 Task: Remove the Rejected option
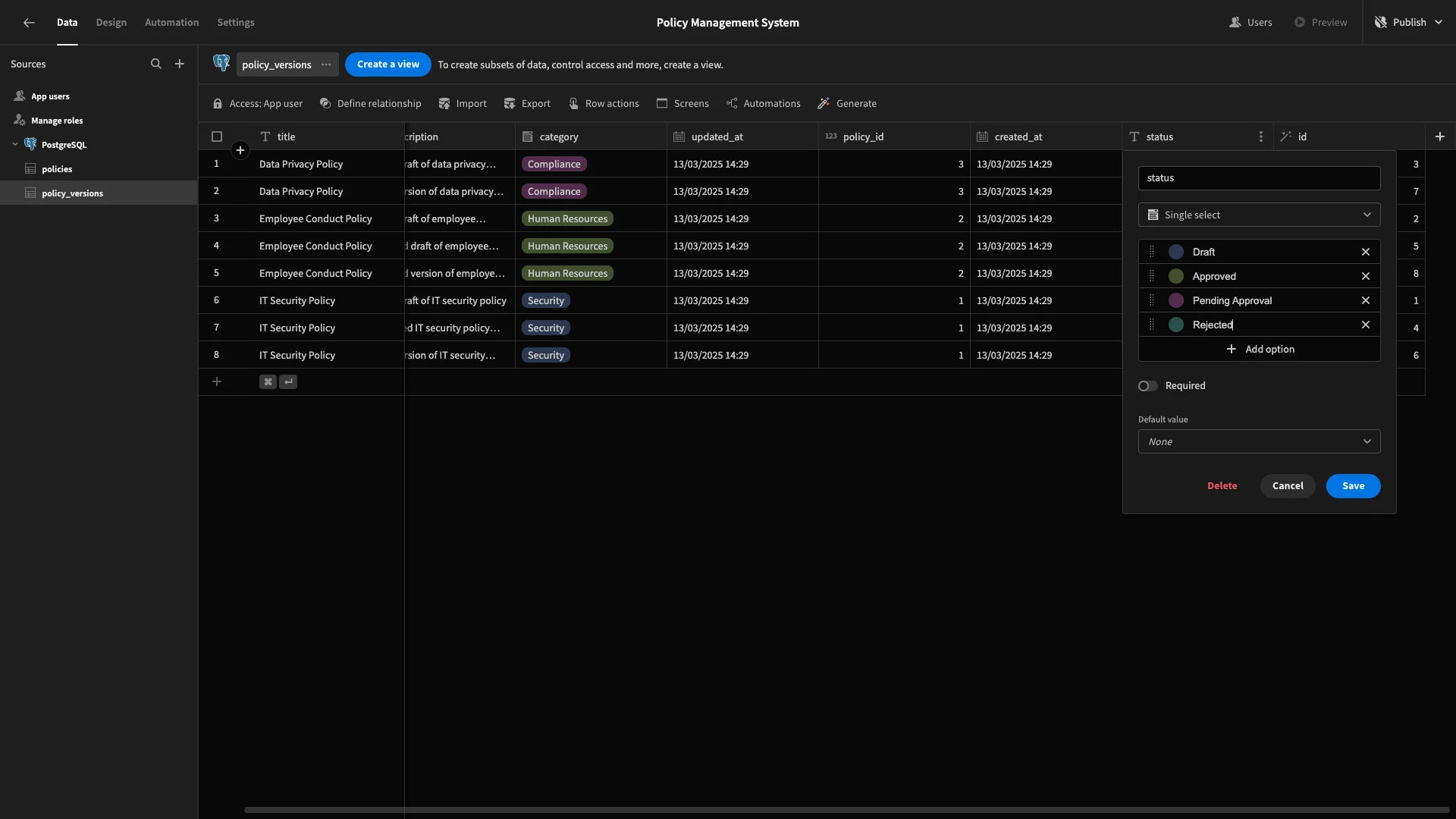pos(1366,325)
